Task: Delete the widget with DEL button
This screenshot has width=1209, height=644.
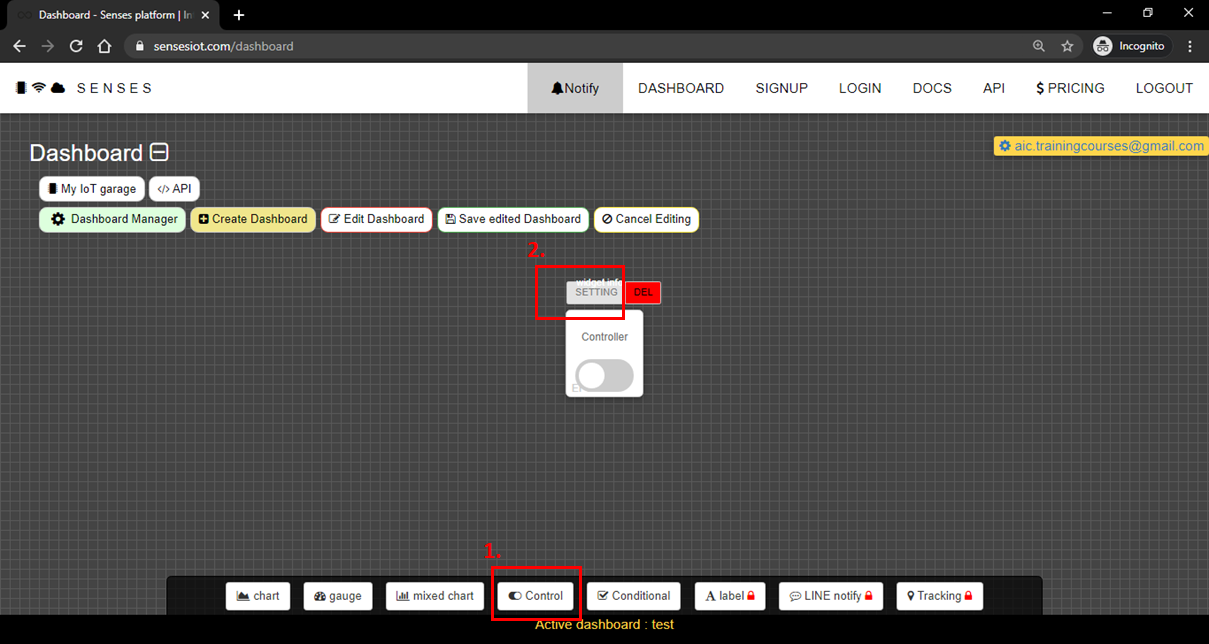Action: click(643, 292)
